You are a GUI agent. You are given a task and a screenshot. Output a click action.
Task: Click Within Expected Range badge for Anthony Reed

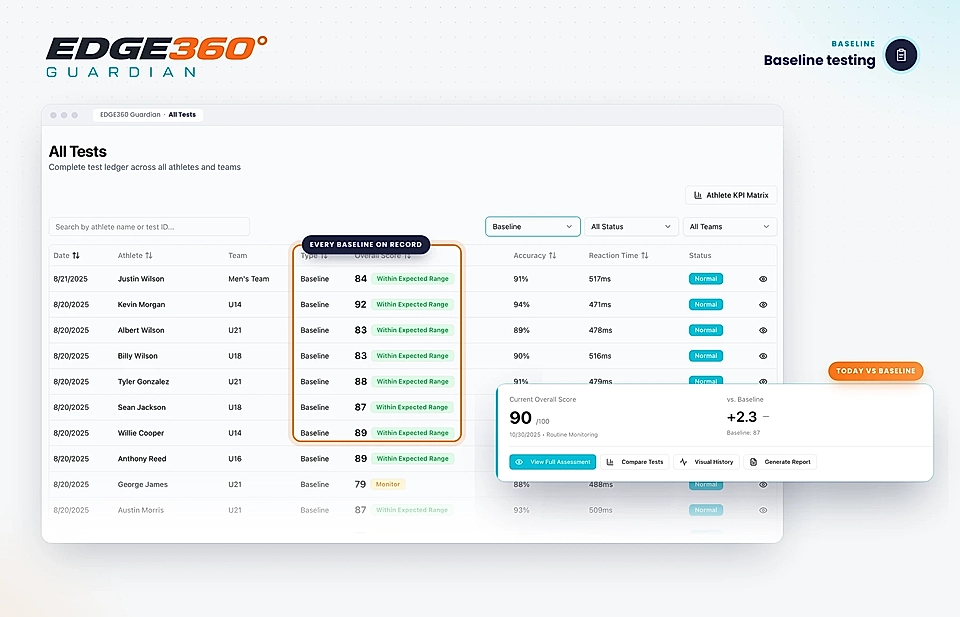[x=412, y=458]
